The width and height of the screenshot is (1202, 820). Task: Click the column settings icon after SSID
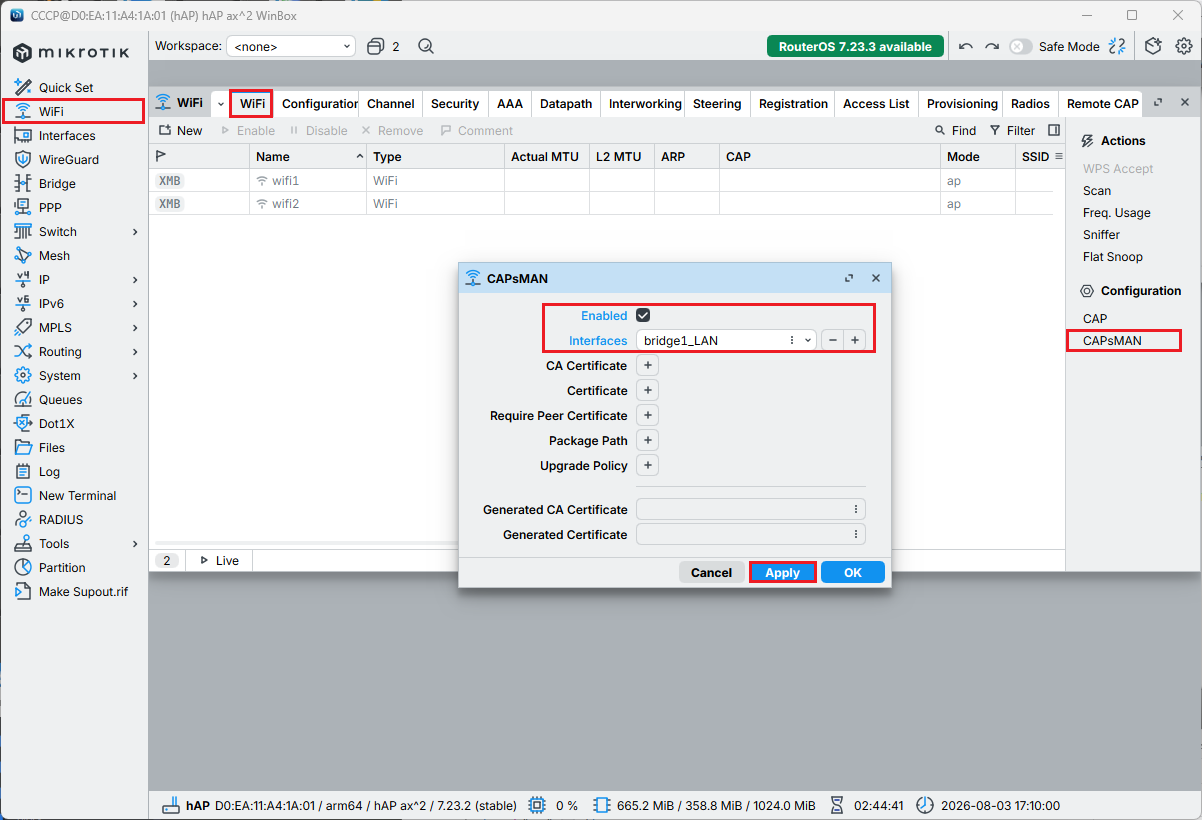[x=1059, y=157]
